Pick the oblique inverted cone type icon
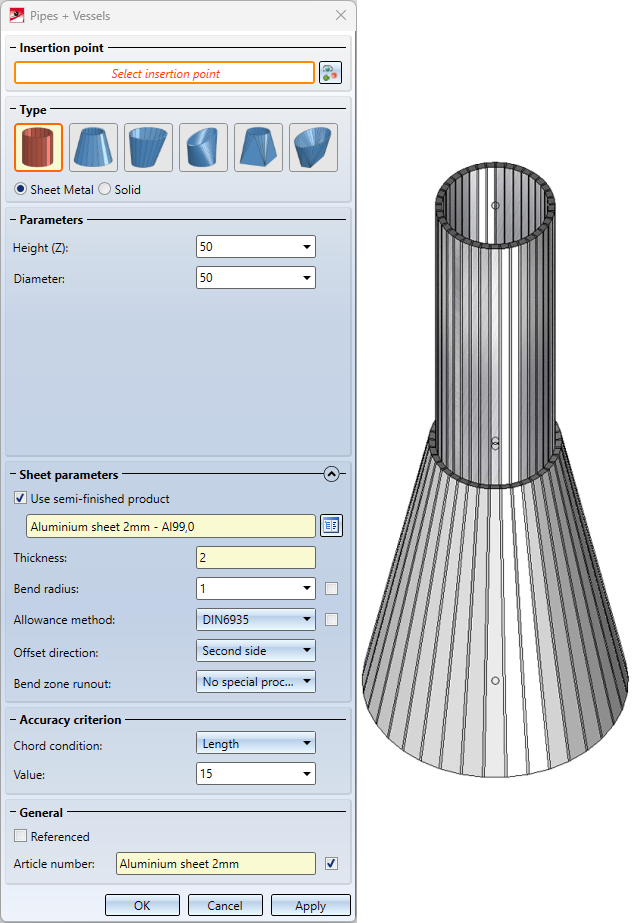 pos(313,147)
